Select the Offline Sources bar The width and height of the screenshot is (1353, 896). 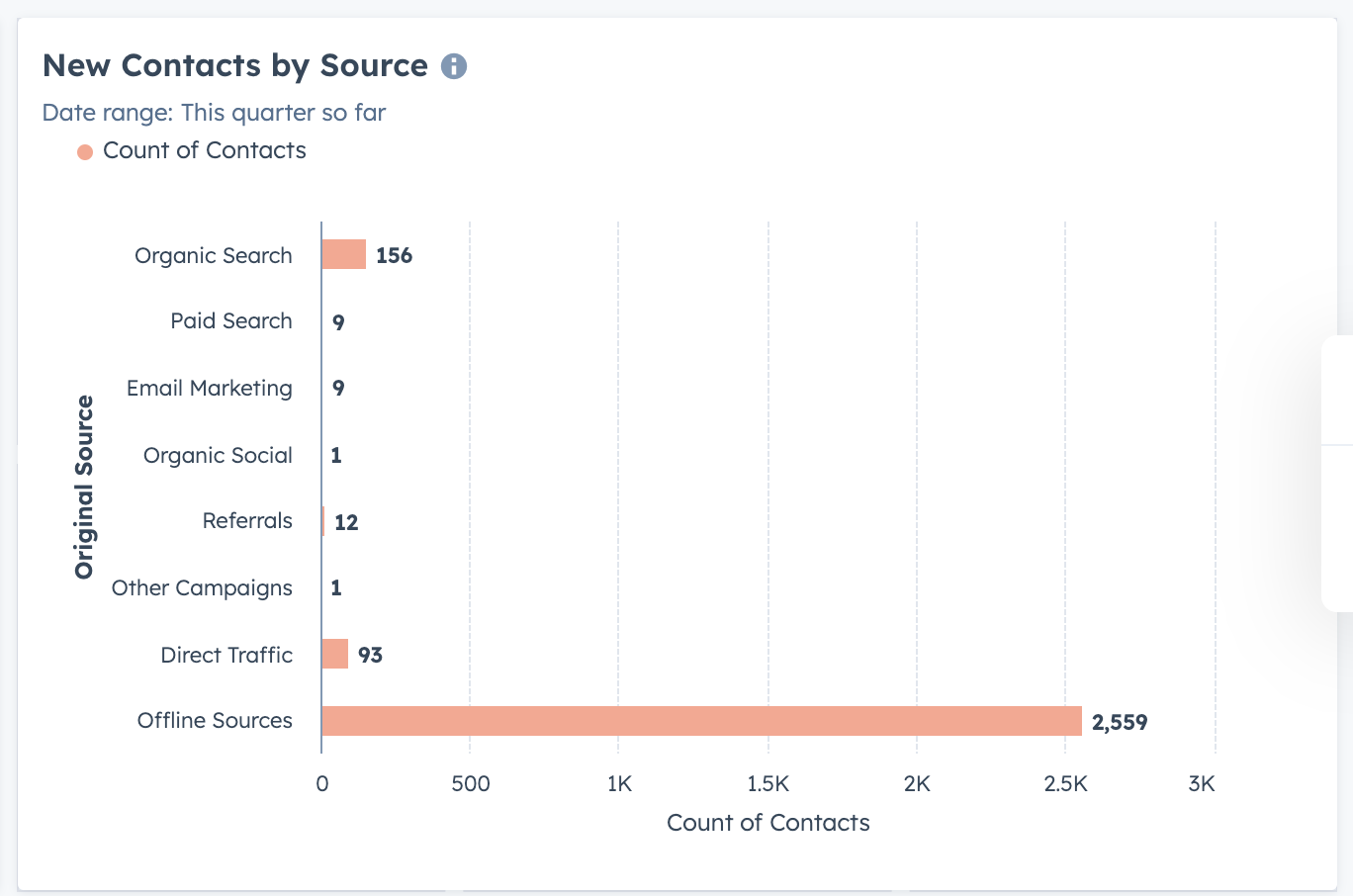coord(701,721)
